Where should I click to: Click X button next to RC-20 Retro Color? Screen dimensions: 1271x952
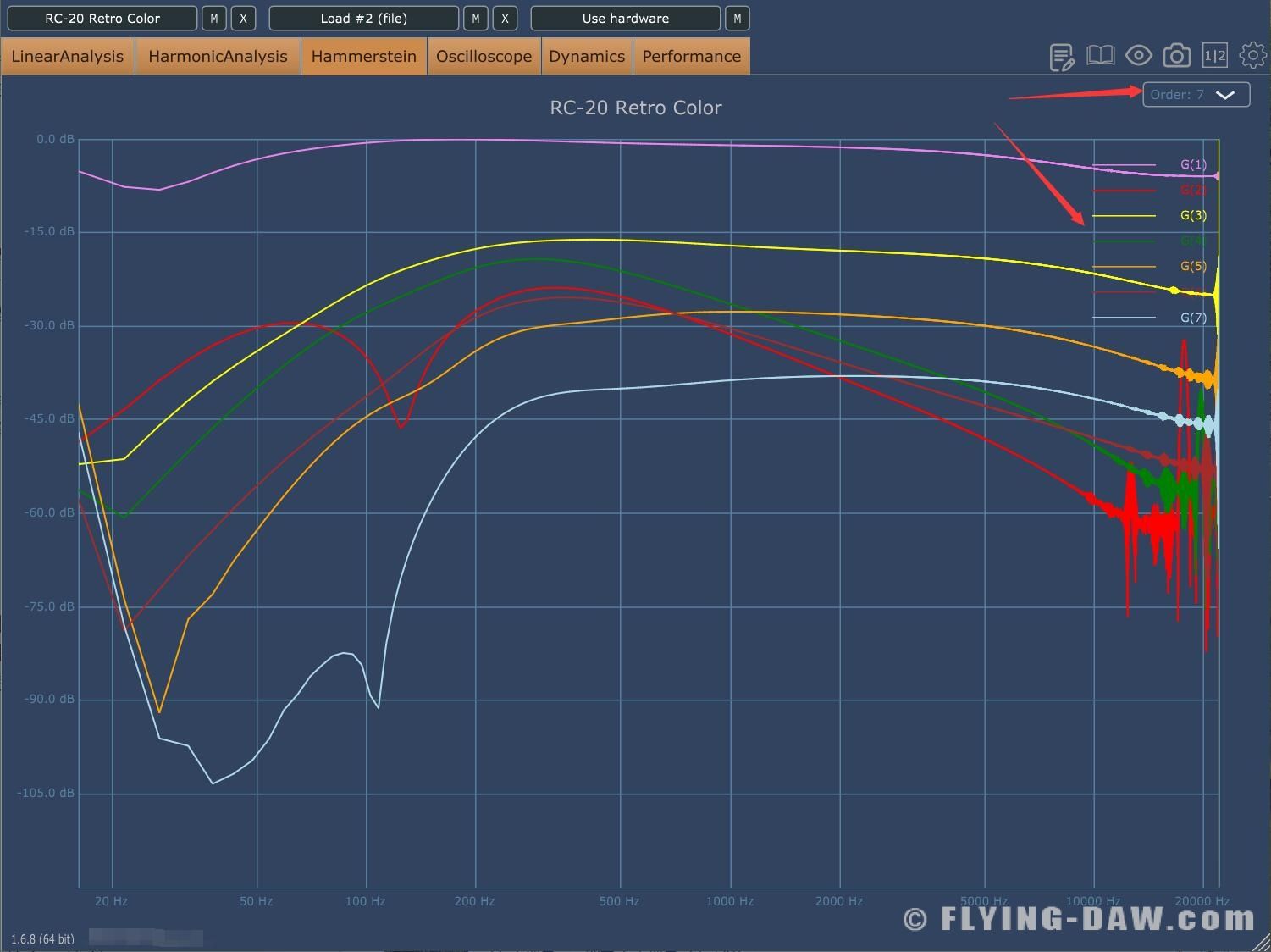(243, 18)
